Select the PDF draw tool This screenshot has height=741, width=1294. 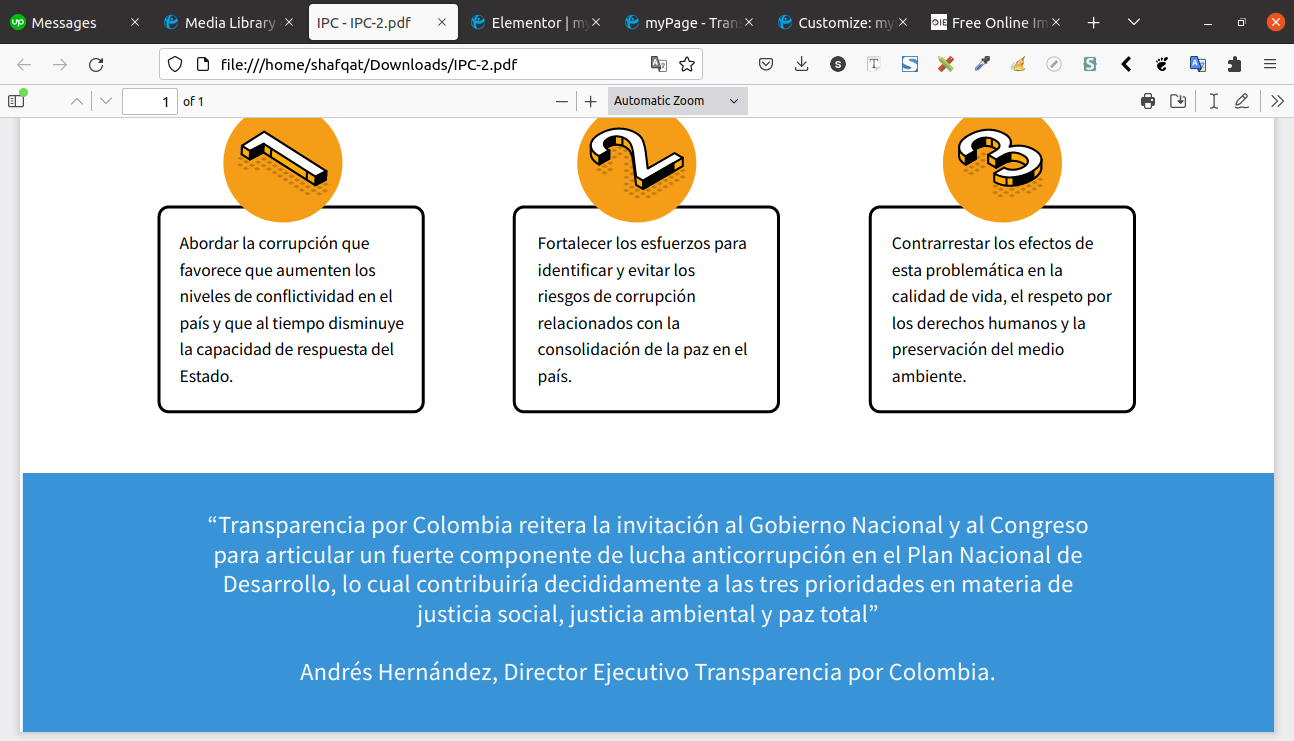tap(1241, 101)
